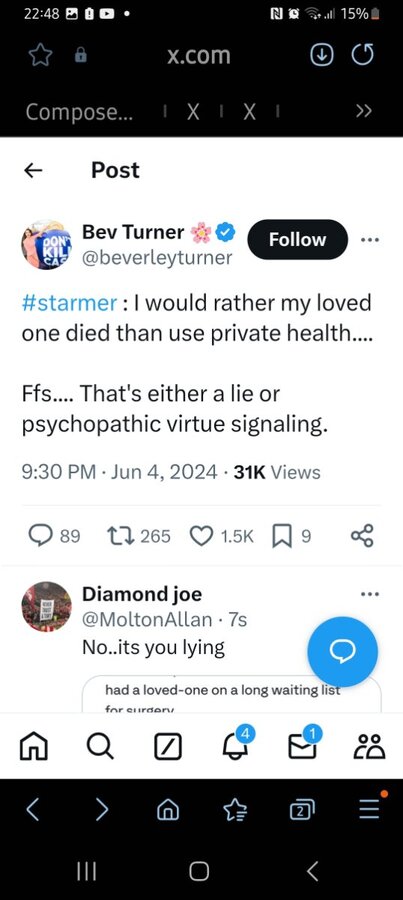Open communities people icon
Screen dimensions: 403x900
[370, 747]
